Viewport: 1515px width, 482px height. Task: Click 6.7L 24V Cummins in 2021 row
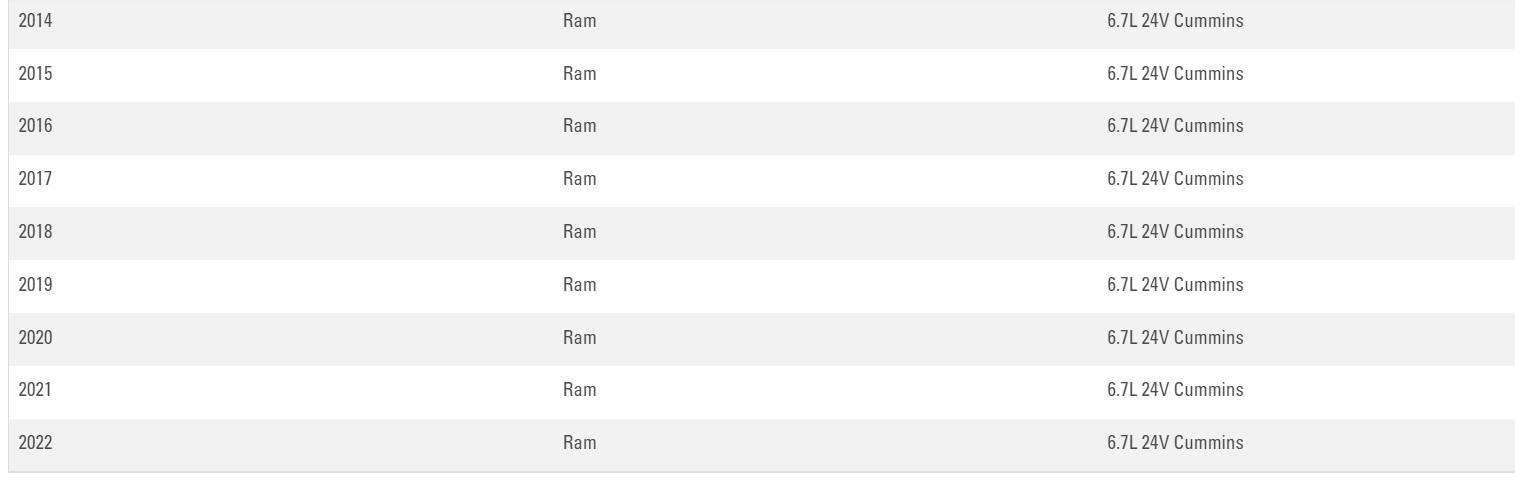click(x=1175, y=390)
